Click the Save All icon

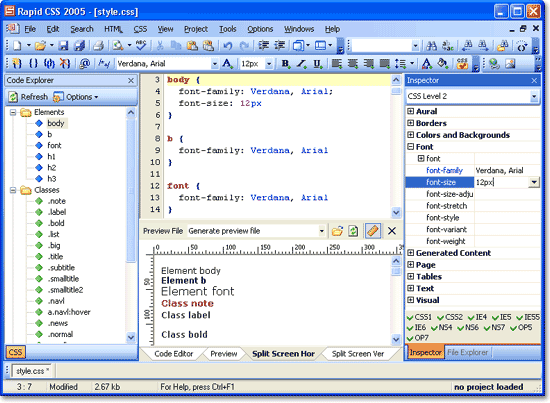pos(80,46)
